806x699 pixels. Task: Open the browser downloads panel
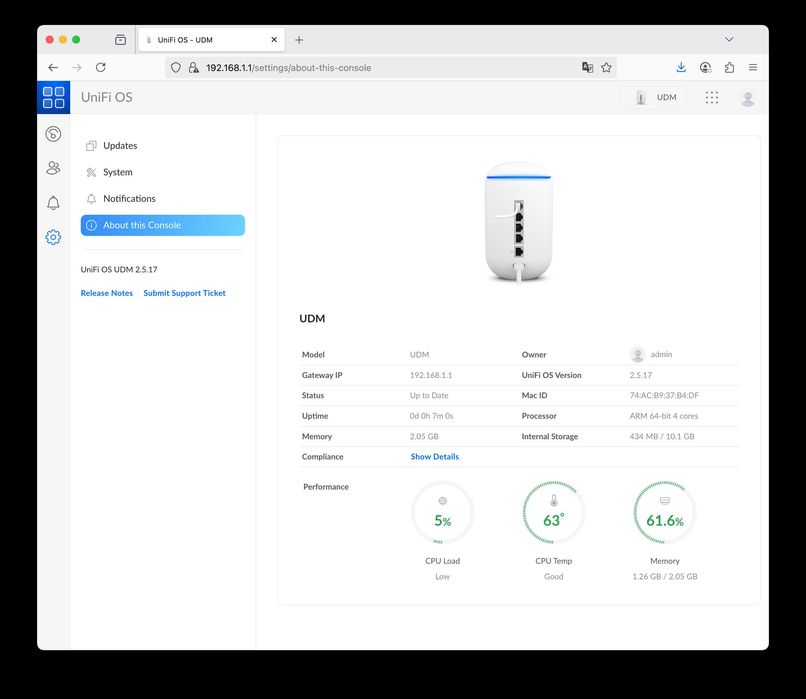pyautogui.click(x=681, y=67)
